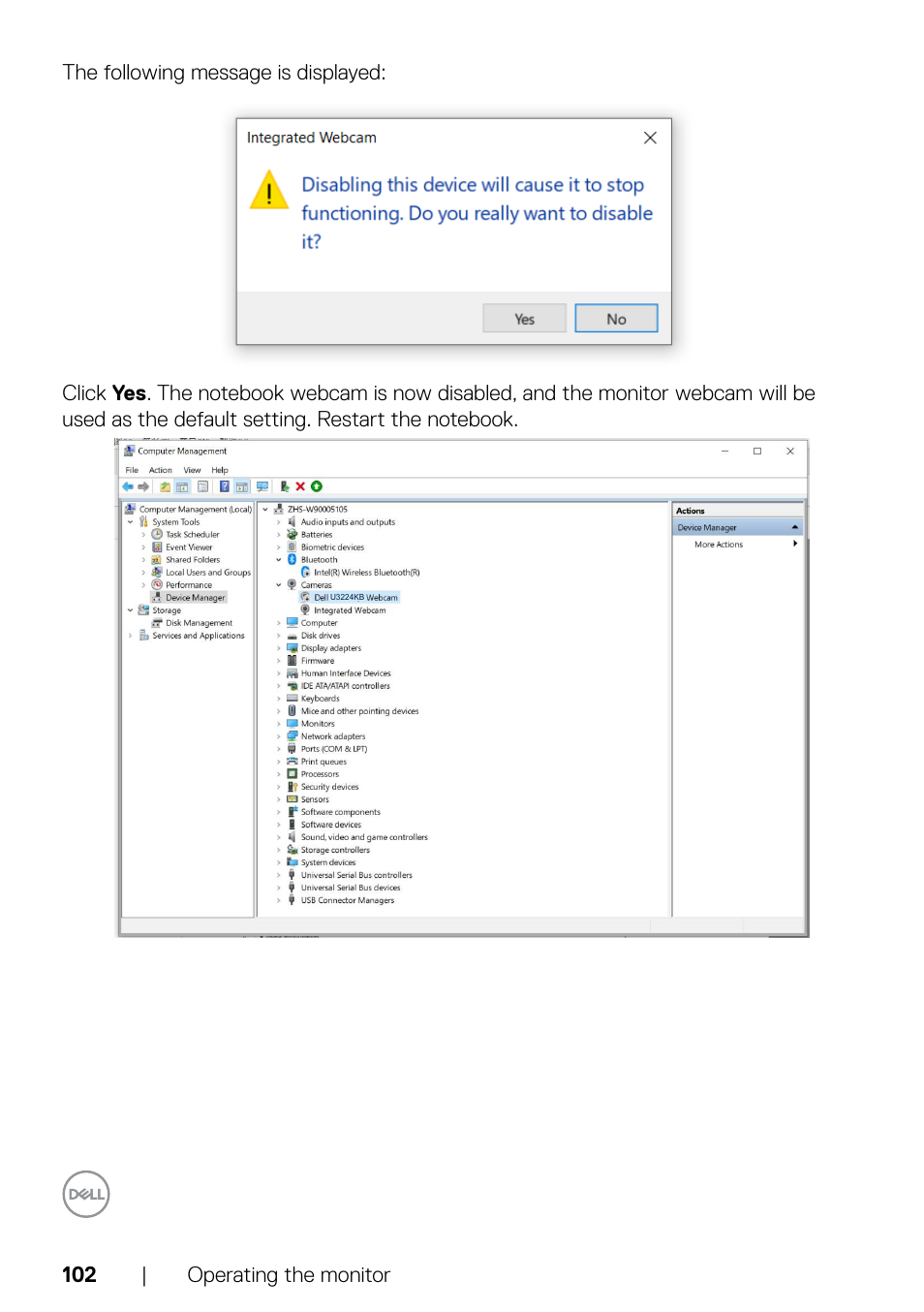Expand the Monitors category
924x1312 pixels.
(279, 724)
